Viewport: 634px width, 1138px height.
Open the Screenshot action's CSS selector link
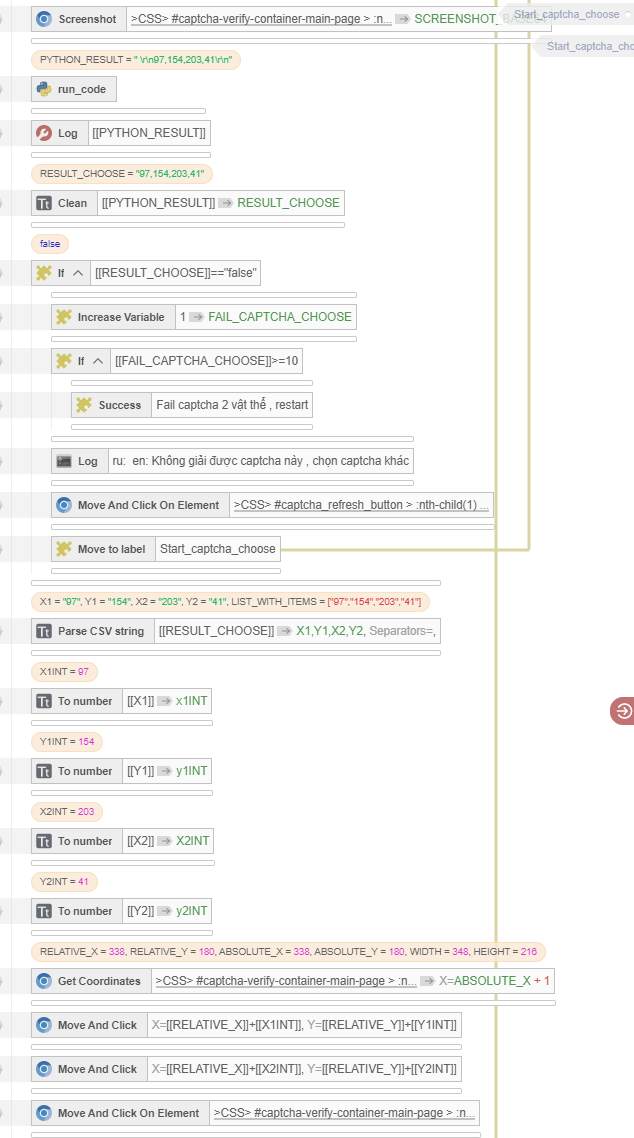tap(262, 19)
